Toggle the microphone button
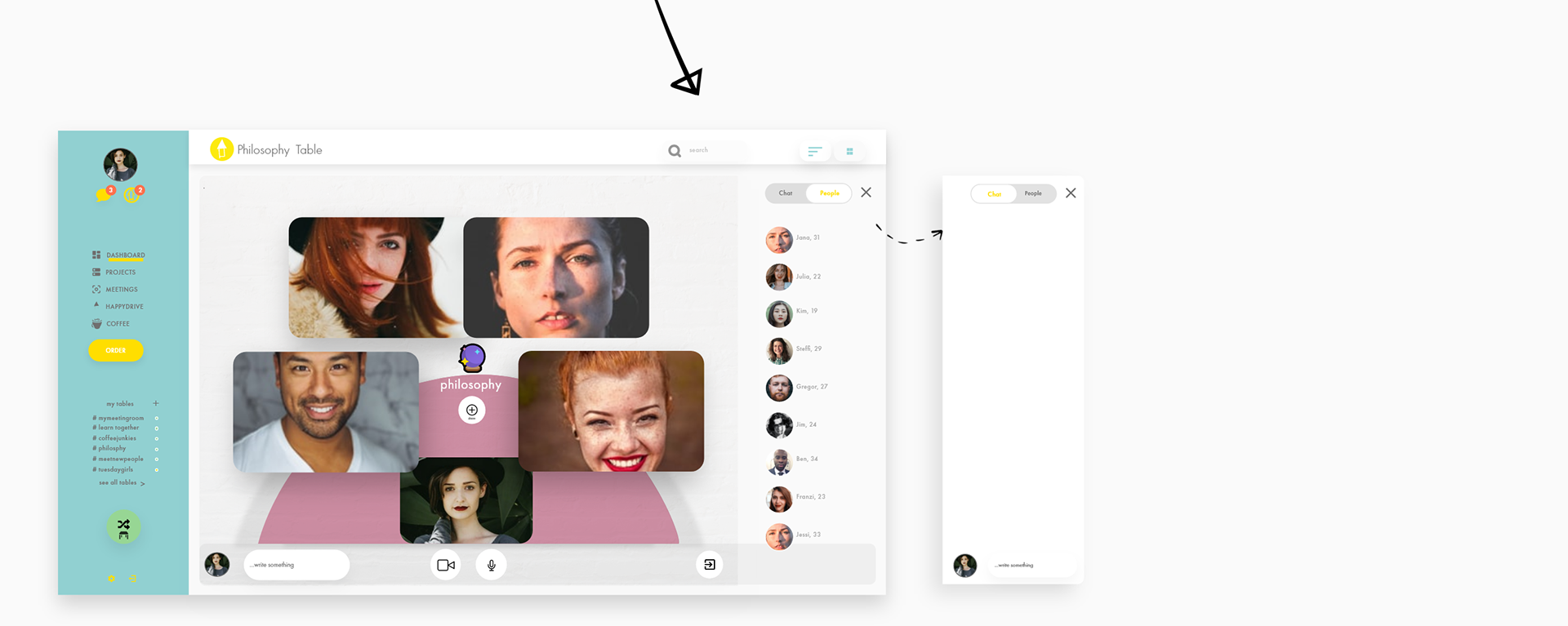 491,565
